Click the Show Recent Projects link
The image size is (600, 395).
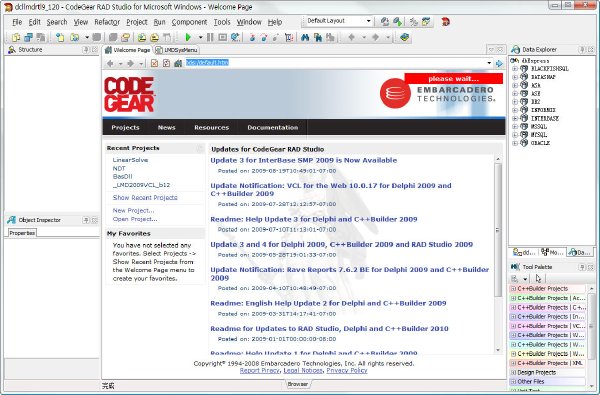point(145,198)
